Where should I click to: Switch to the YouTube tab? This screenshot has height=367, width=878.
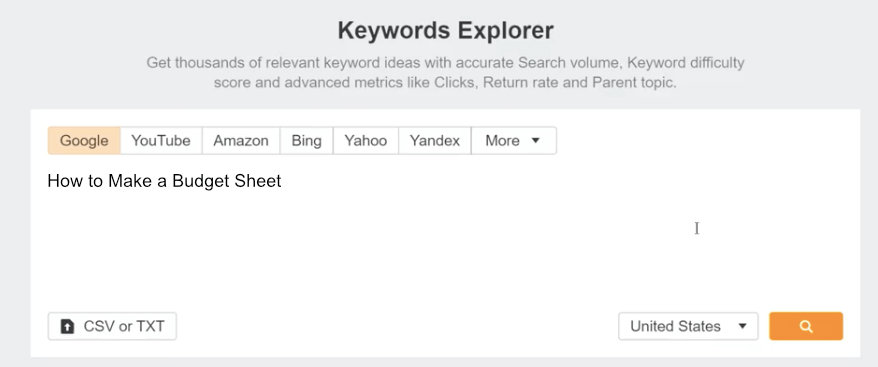(x=161, y=140)
